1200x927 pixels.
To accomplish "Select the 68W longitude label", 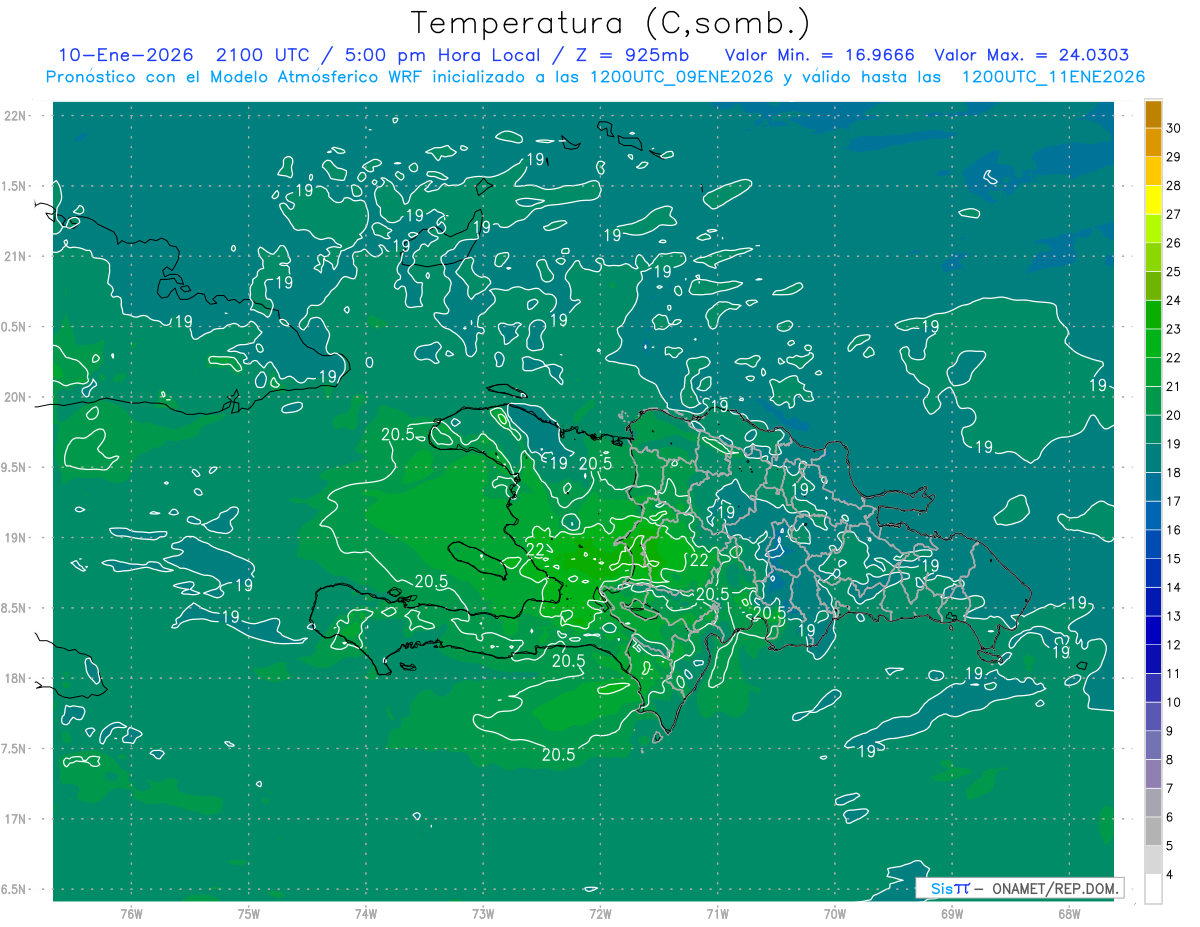I will click(1068, 914).
